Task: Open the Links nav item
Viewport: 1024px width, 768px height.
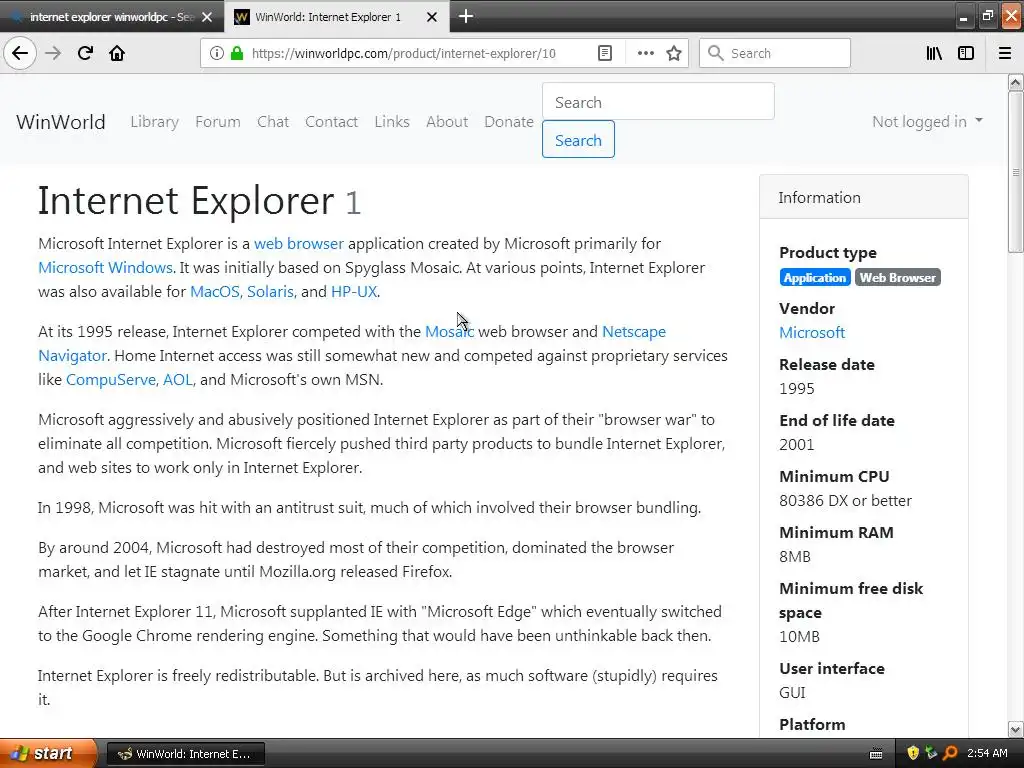Action: 392,121
